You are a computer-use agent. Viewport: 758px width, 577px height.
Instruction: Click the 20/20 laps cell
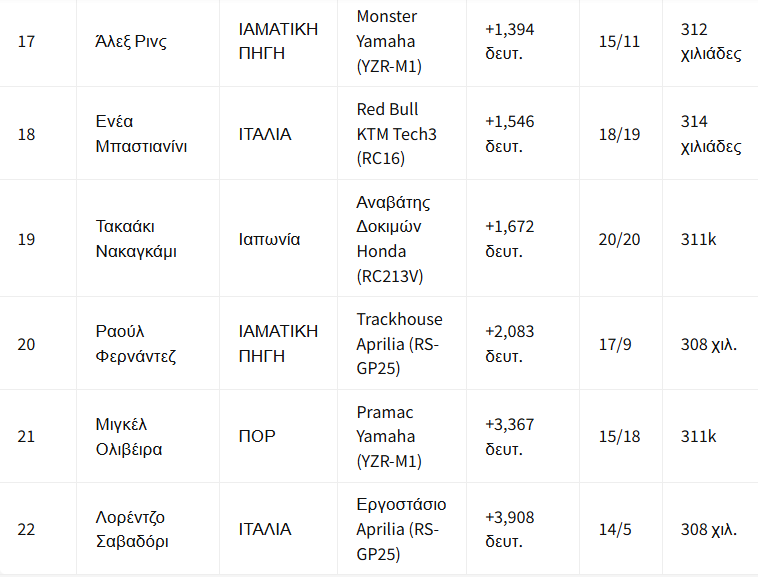[x=621, y=238]
